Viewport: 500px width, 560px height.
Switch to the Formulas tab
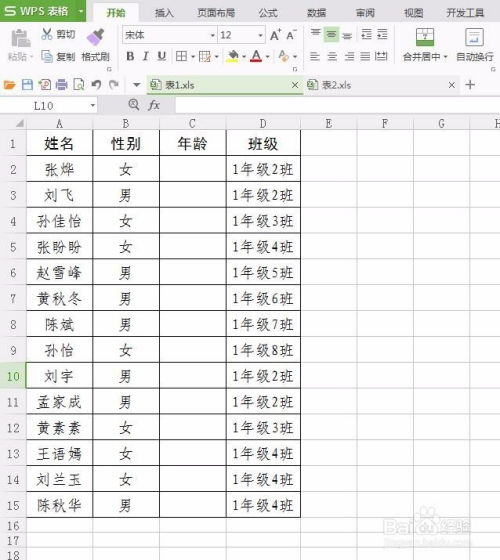tap(268, 13)
